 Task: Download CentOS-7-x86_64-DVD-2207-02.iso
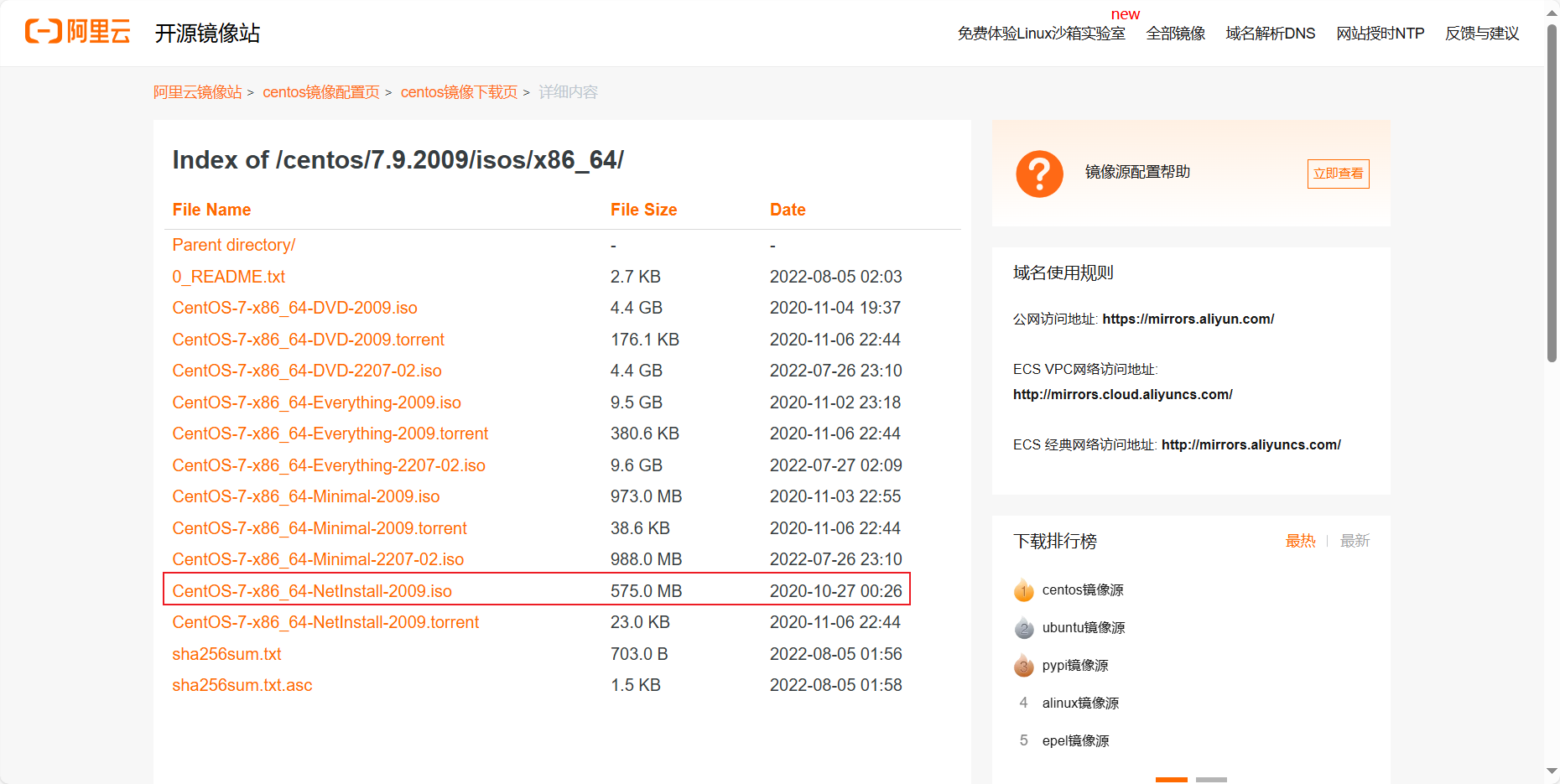tap(307, 371)
